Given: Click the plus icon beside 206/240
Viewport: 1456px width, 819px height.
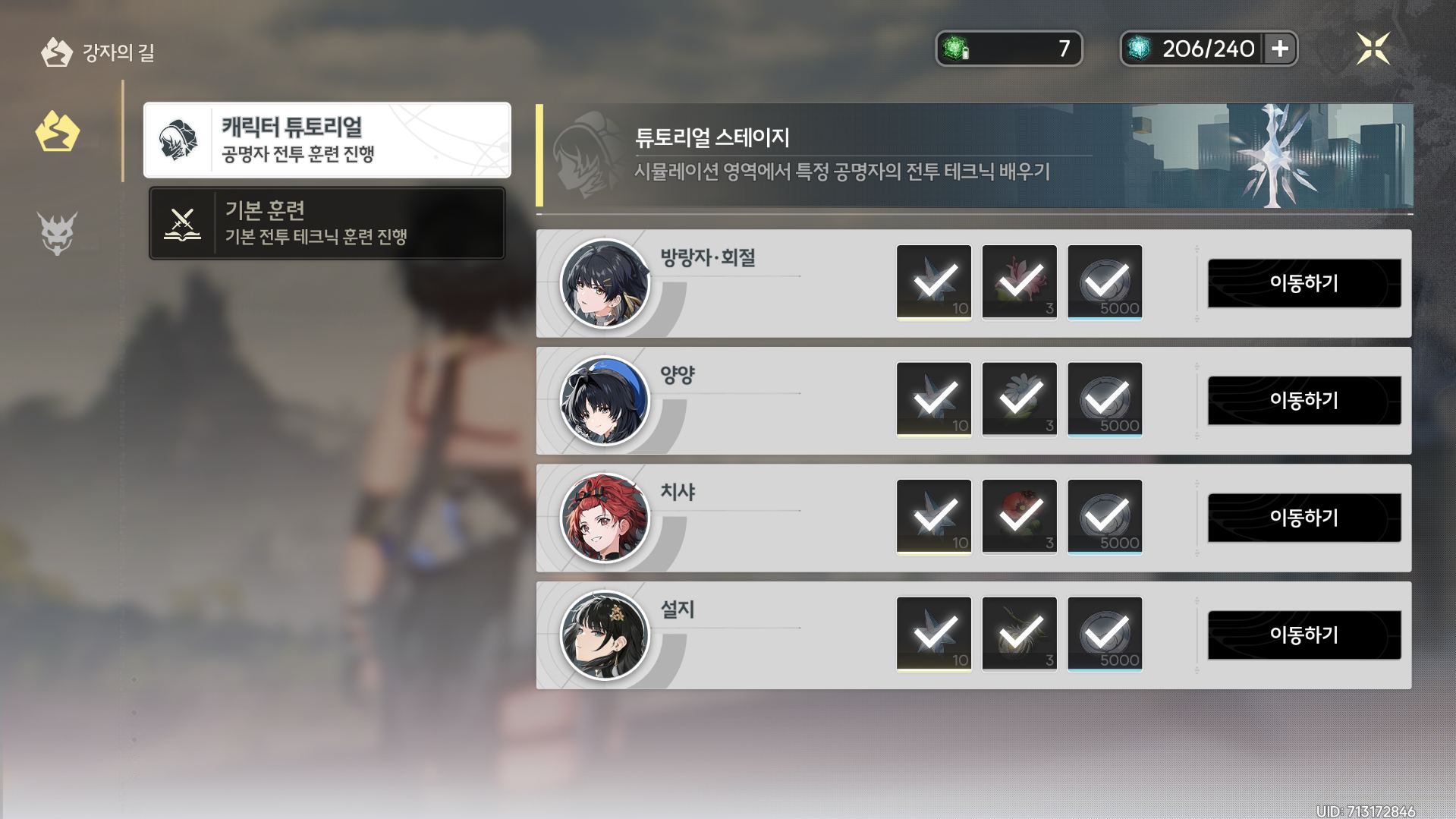Looking at the screenshot, I should pyautogui.click(x=1280, y=49).
